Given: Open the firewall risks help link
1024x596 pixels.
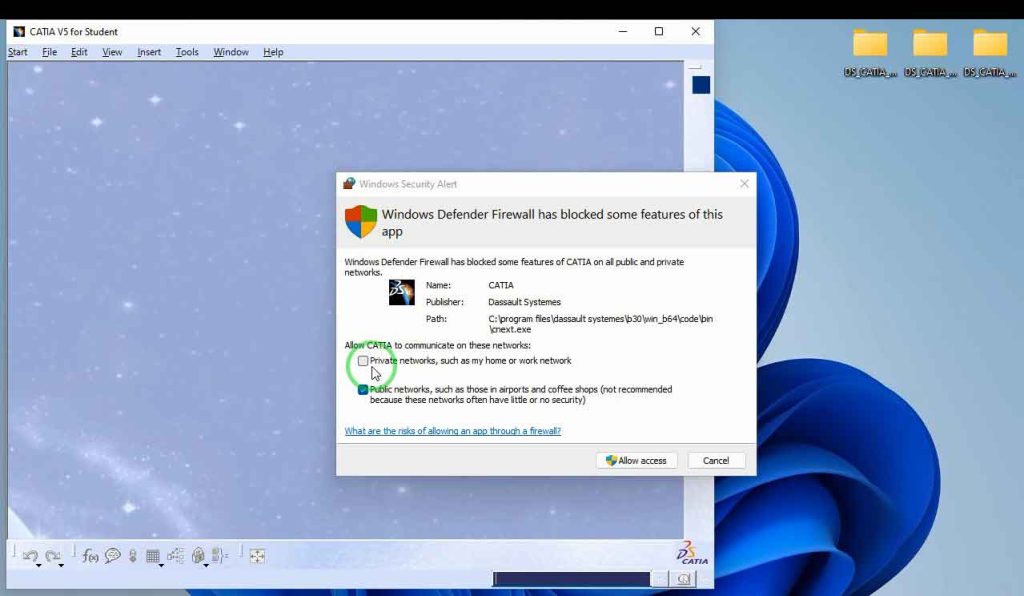Looking at the screenshot, I should [452, 431].
